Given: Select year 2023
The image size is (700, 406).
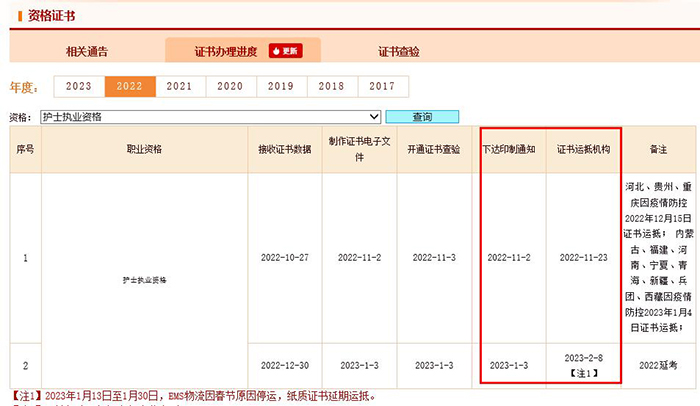Looking at the screenshot, I should point(79,86).
